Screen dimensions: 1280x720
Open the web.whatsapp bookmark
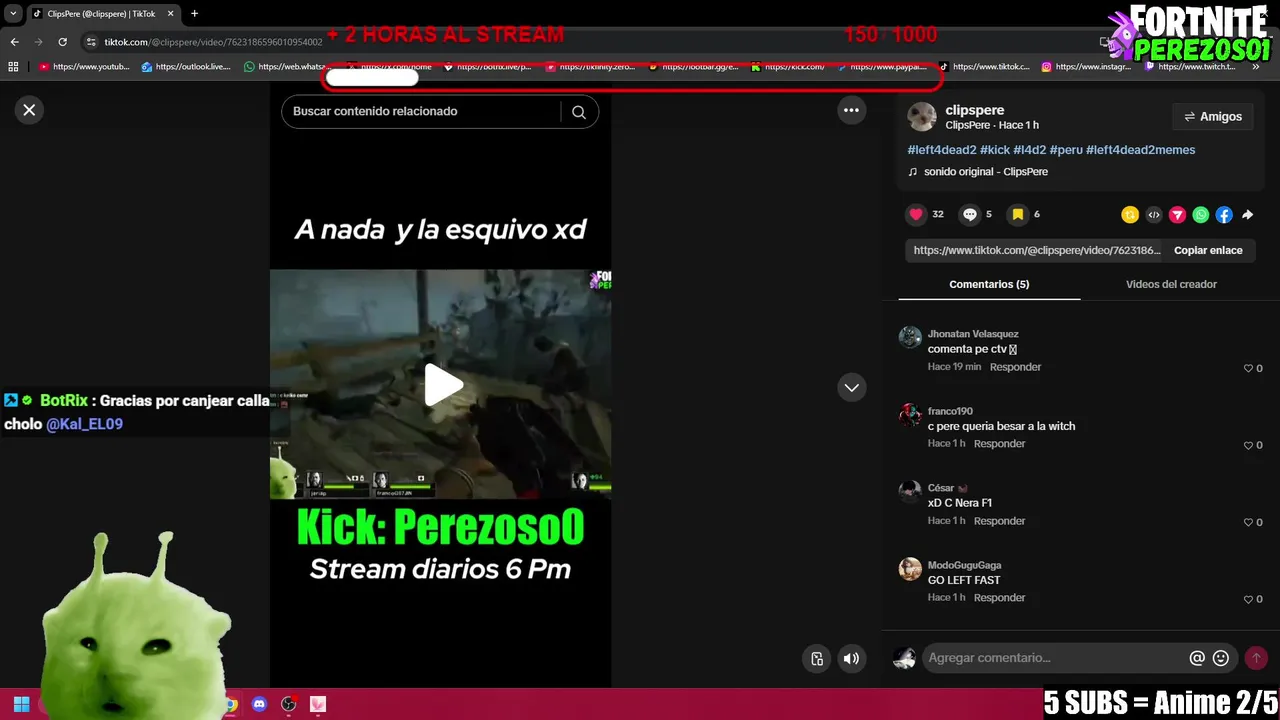(286, 67)
